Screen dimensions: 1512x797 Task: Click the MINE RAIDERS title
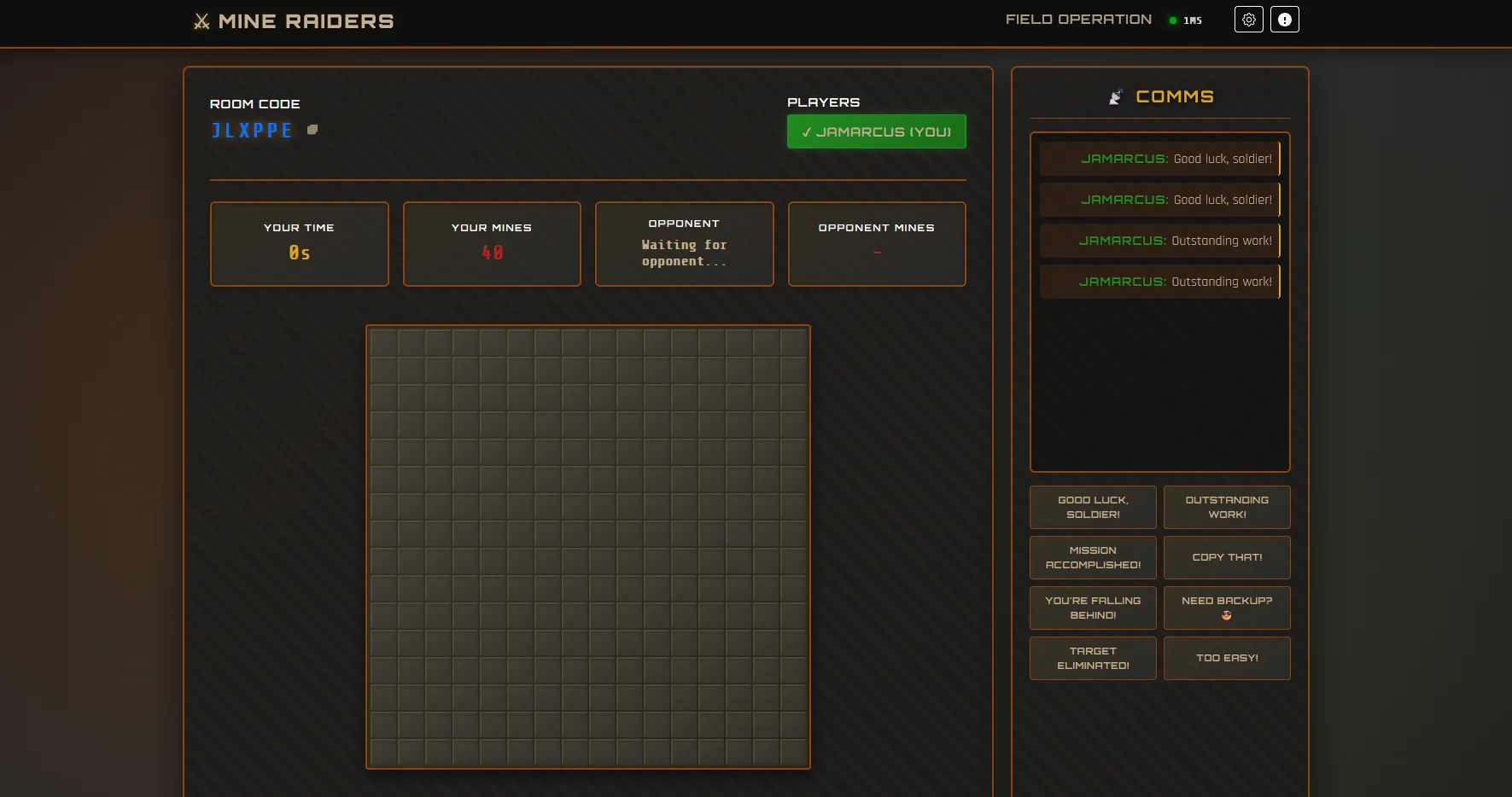click(x=306, y=21)
